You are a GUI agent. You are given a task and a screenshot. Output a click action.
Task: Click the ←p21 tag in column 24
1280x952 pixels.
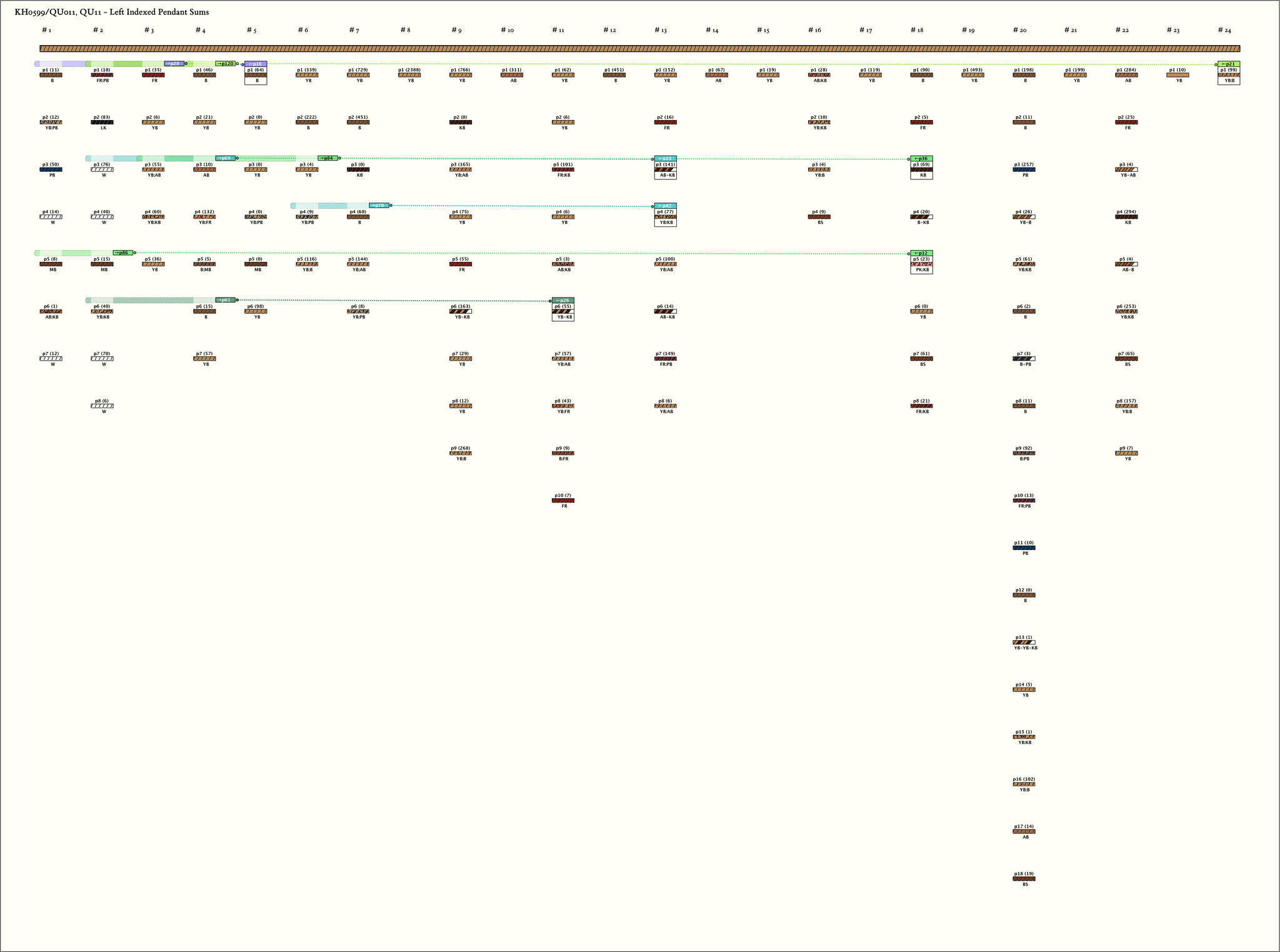[1229, 64]
